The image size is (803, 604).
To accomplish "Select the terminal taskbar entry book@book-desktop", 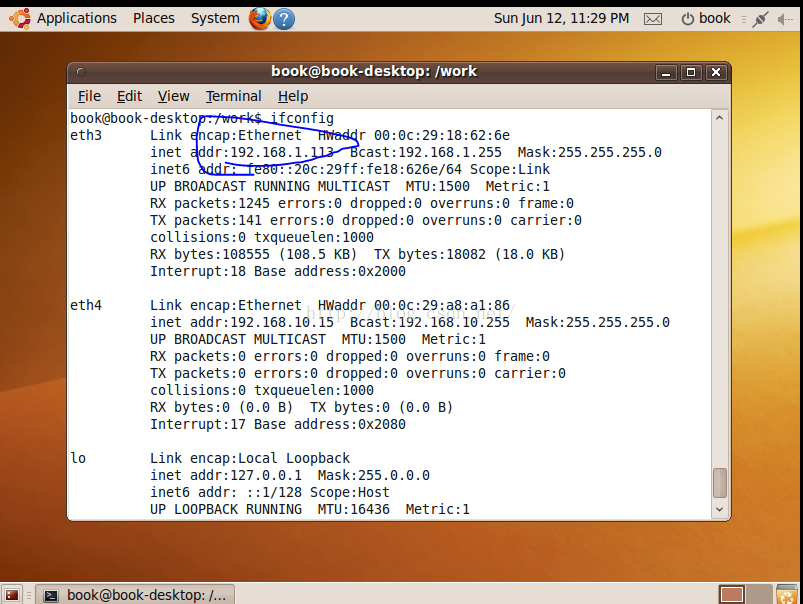I will coord(135,595).
